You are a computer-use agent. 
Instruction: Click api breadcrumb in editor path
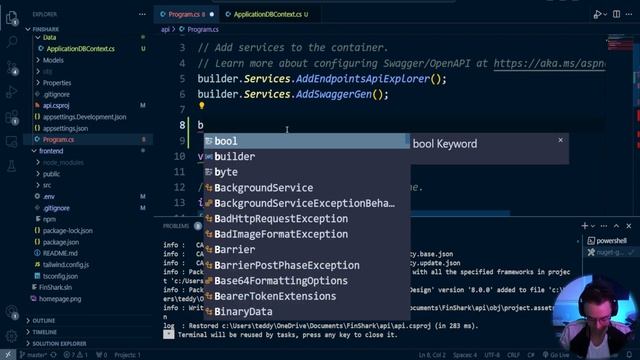coord(165,29)
